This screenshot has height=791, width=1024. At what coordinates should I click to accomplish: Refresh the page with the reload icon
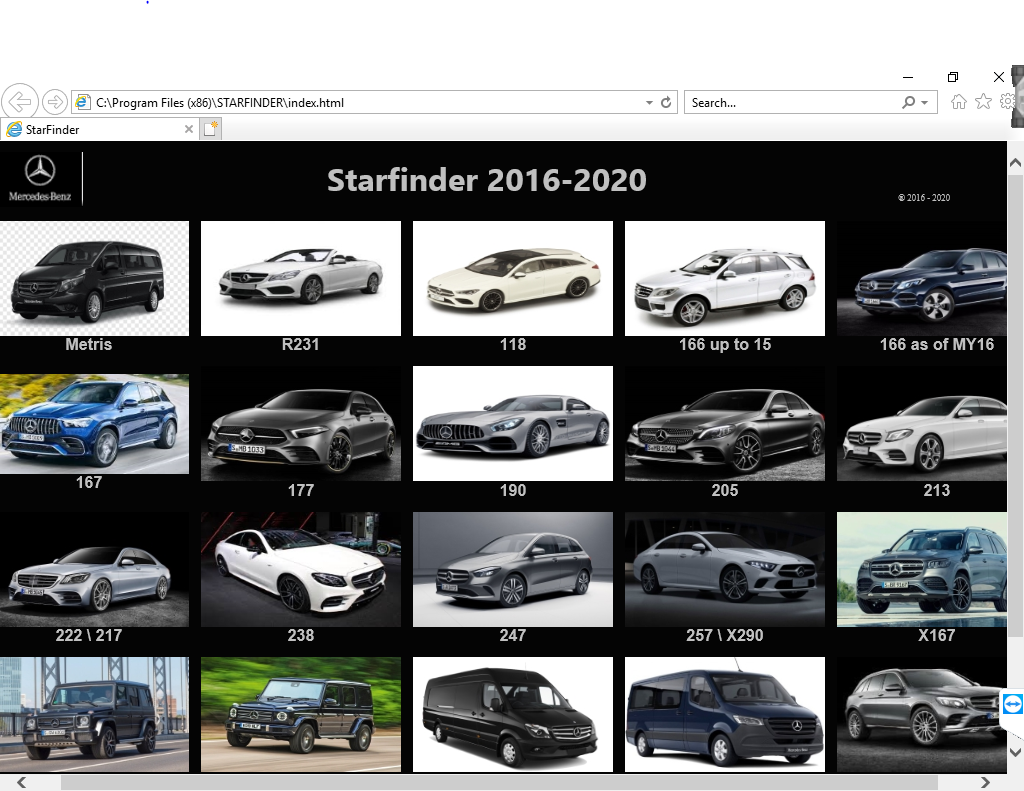(666, 102)
